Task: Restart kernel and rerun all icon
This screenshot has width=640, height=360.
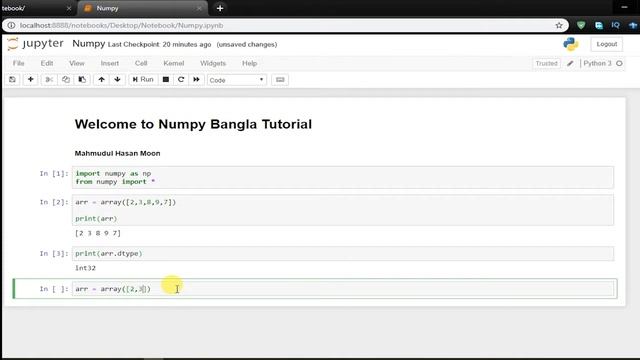Action: click(x=196, y=80)
